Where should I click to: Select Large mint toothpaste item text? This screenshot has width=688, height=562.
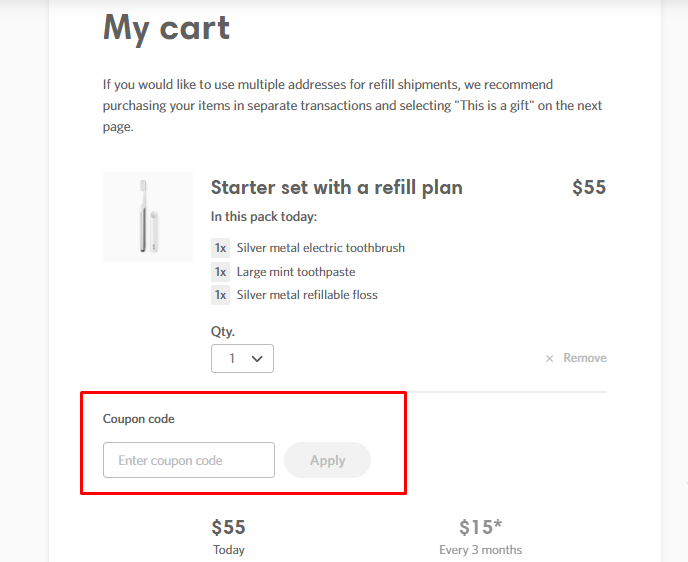click(296, 272)
